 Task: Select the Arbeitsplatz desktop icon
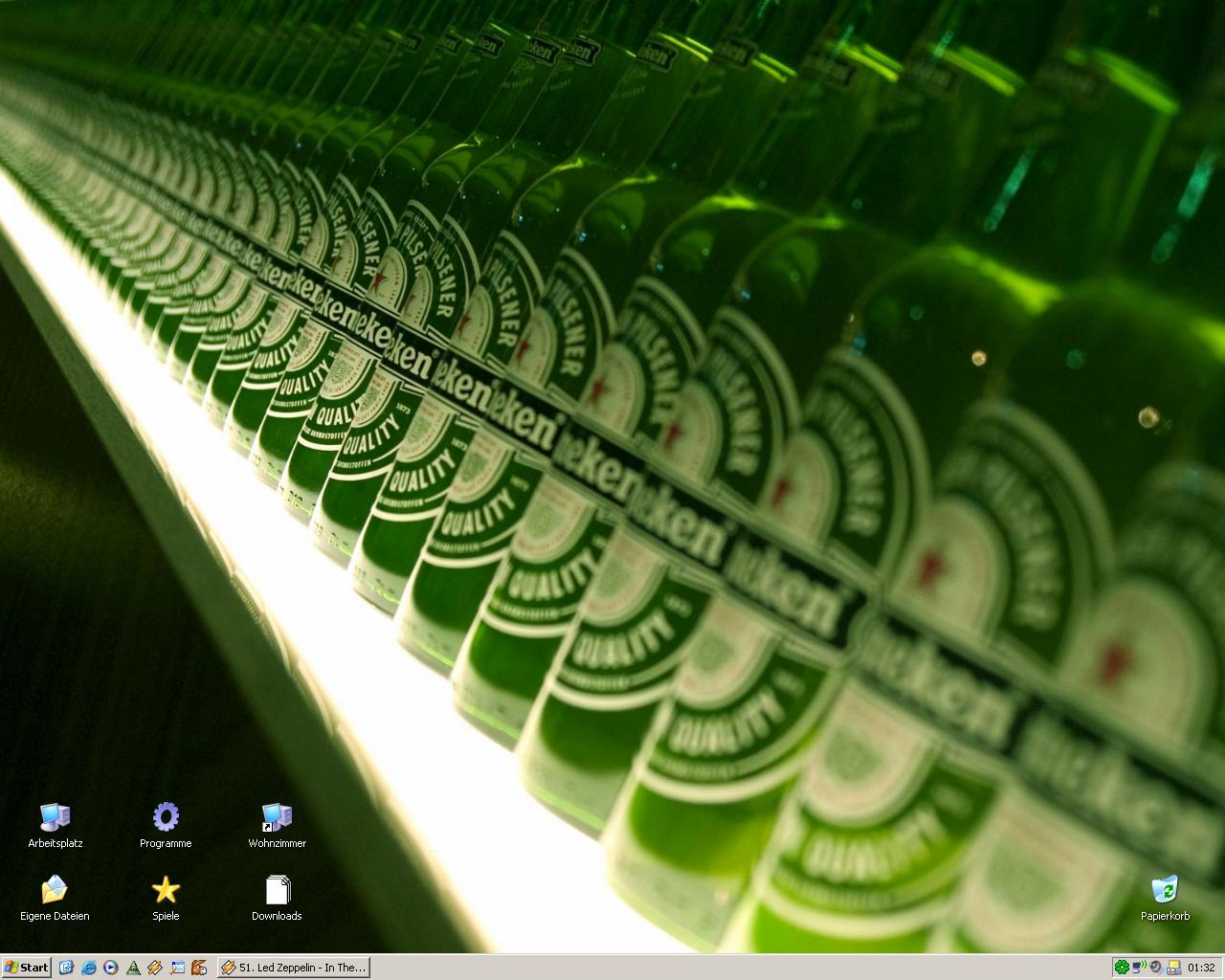click(56, 817)
